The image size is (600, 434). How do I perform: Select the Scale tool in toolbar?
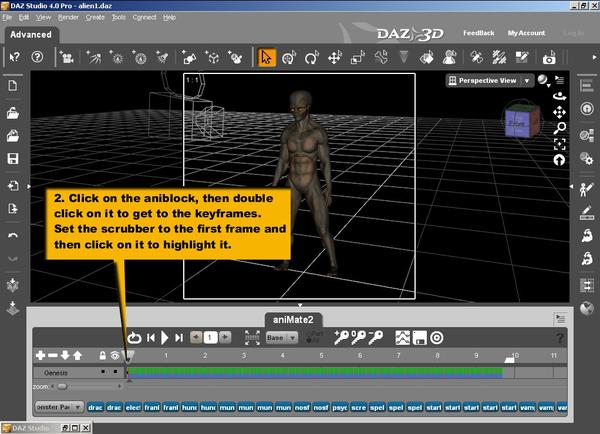pos(357,58)
